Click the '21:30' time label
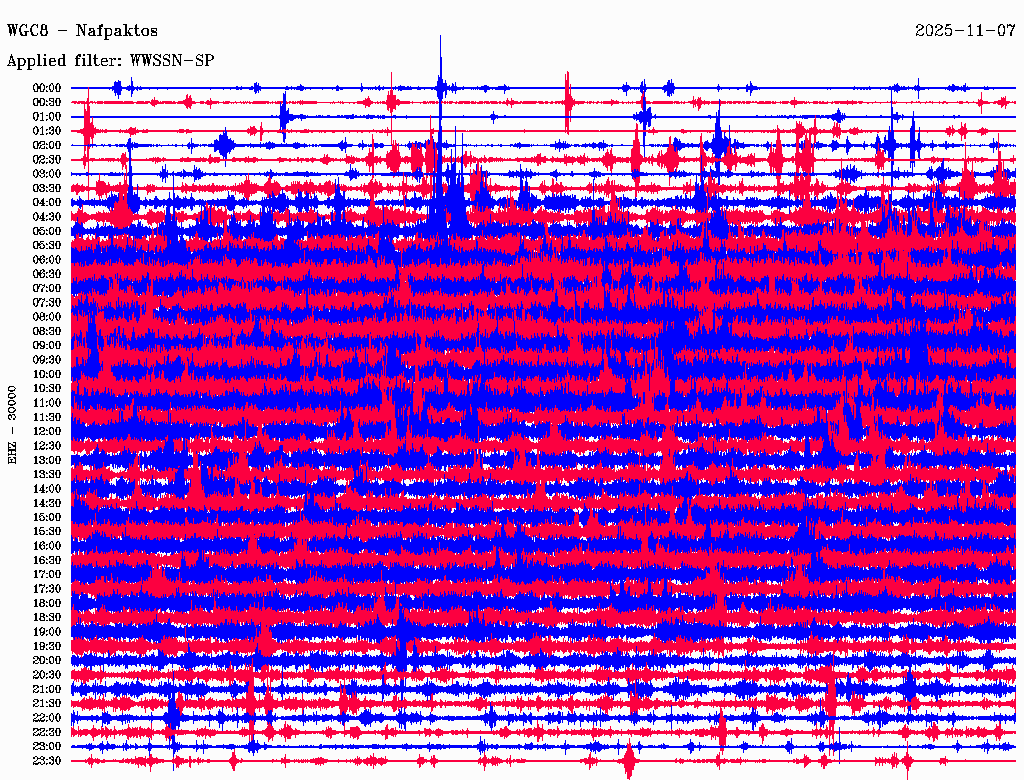Viewport: 1024px width, 780px height. click(x=47, y=704)
